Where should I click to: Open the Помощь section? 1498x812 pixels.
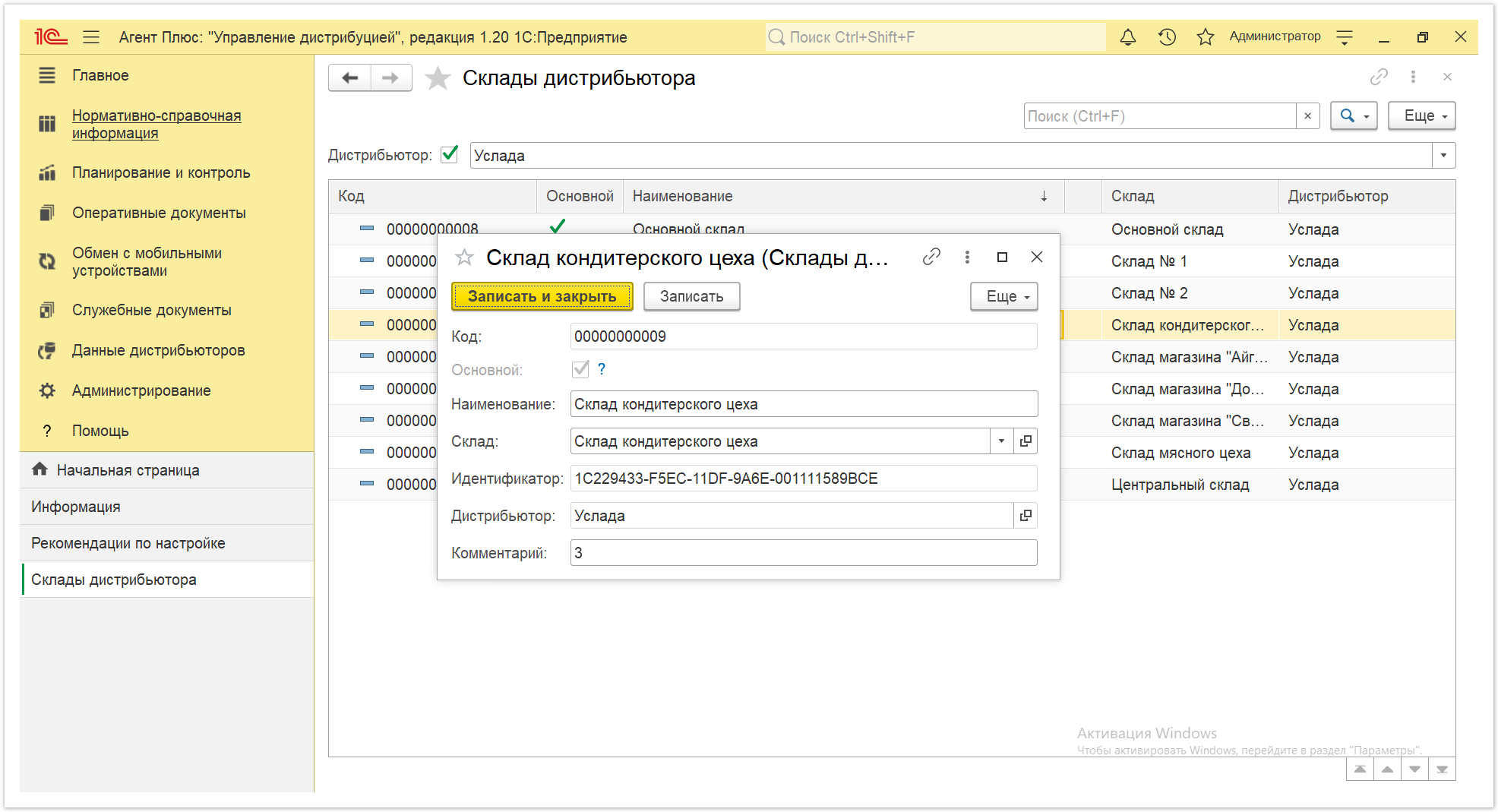[x=100, y=431]
